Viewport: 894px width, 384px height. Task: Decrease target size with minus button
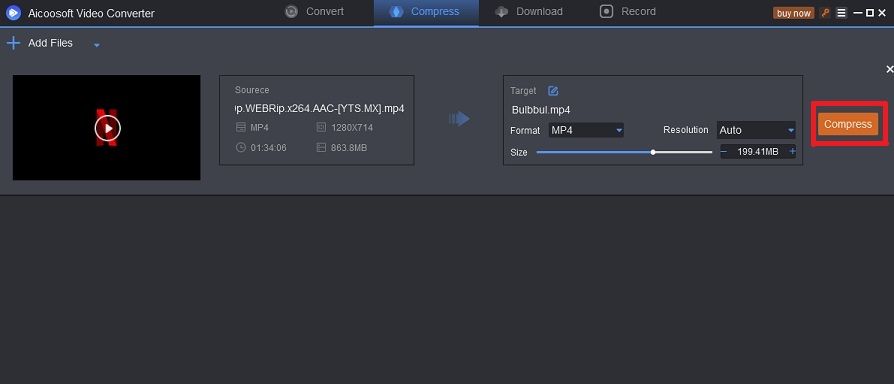[x=724, y=152]
